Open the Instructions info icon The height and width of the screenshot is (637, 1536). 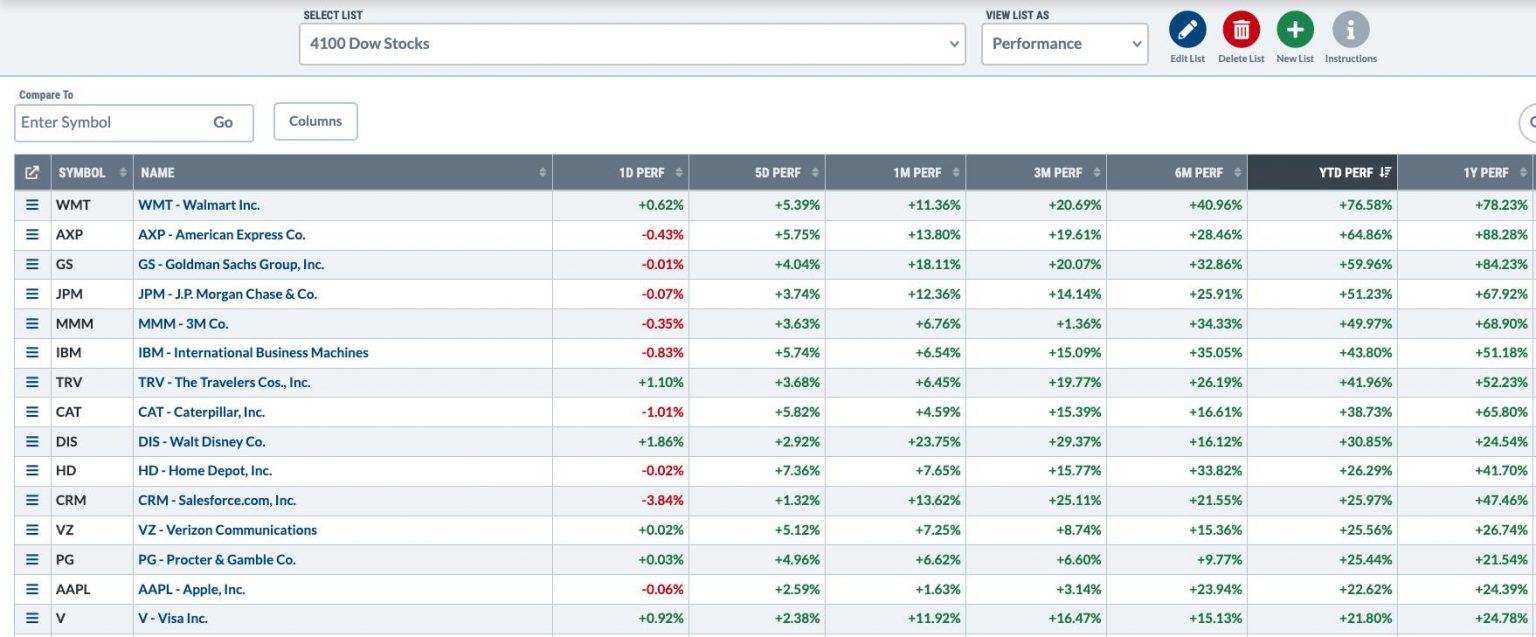pyautogui.click(x=1351, y=30)
